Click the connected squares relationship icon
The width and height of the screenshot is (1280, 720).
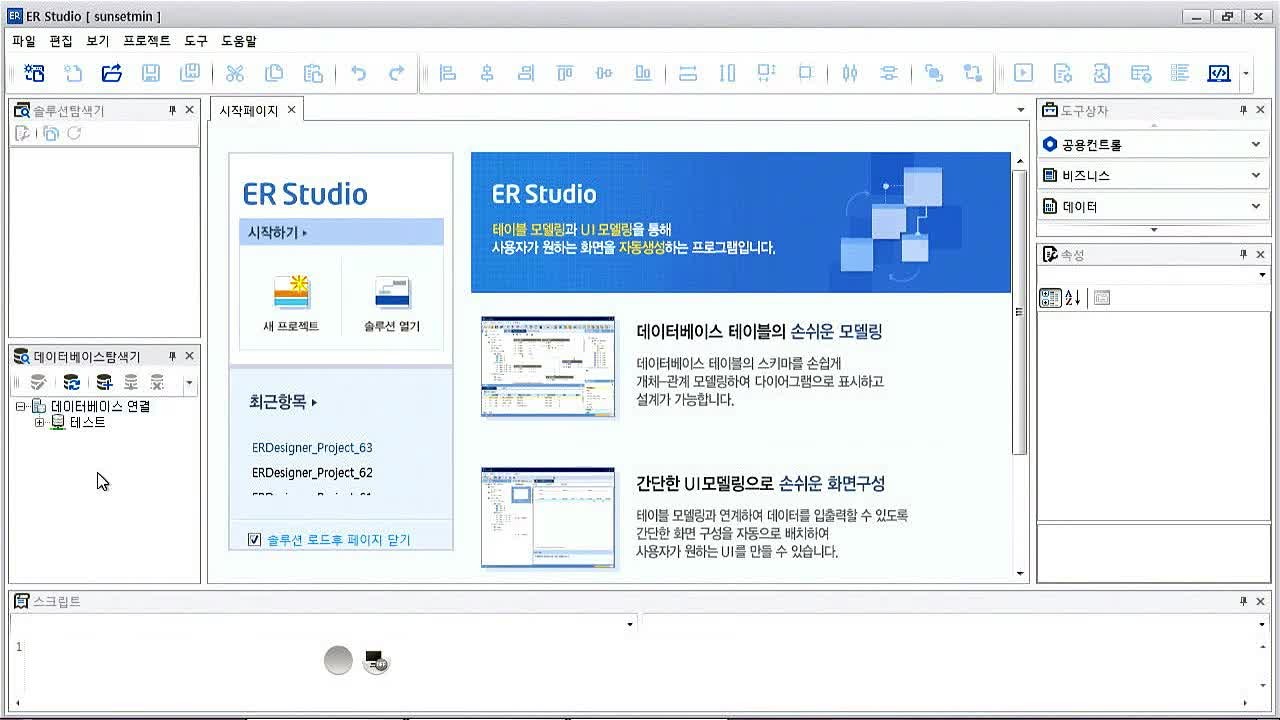point(972,73)
